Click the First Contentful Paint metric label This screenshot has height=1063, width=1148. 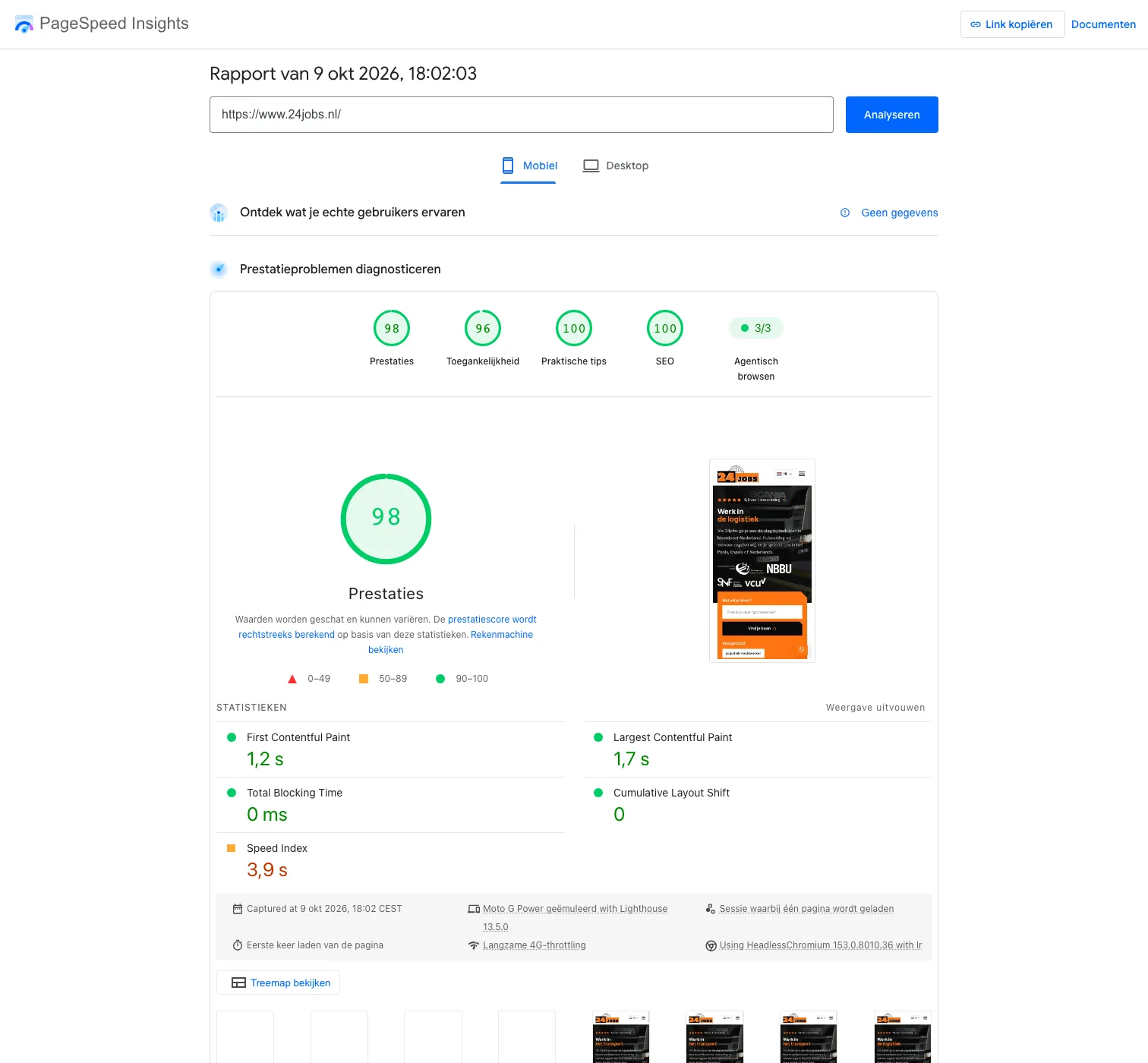click(x=298, y=737)
